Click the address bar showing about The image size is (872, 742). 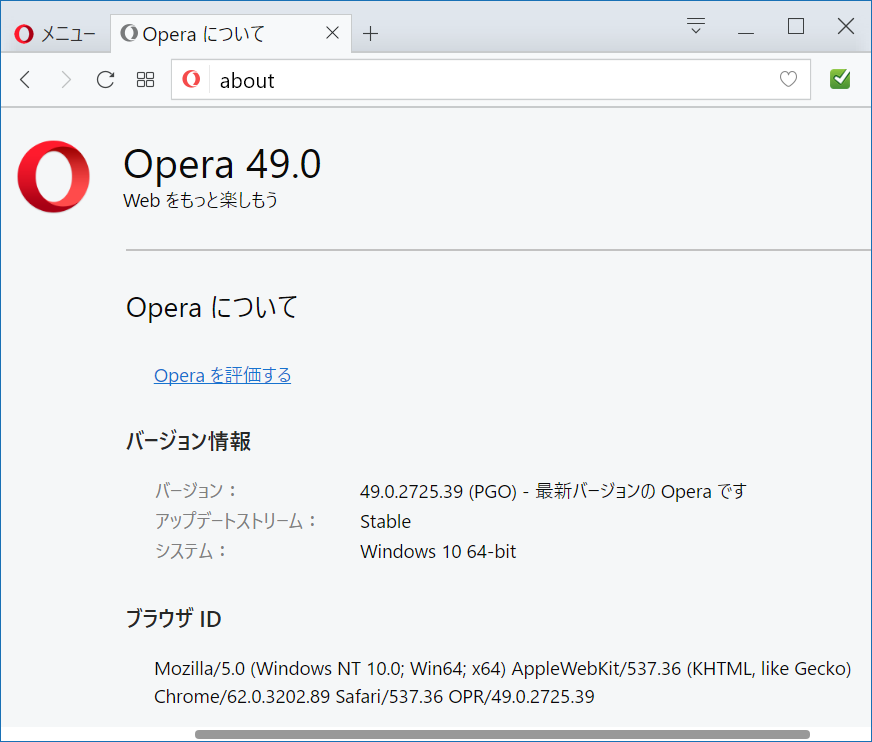pyautogui.click(x=490, y=80)
